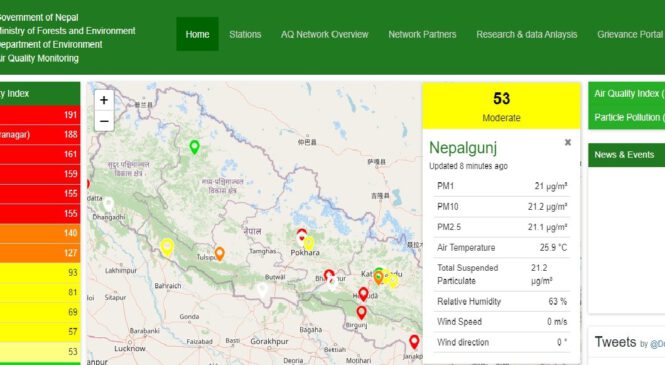Open Research & data Anlaysis page
Viewport: 665px width, 365px height.
tap(527, 34)
